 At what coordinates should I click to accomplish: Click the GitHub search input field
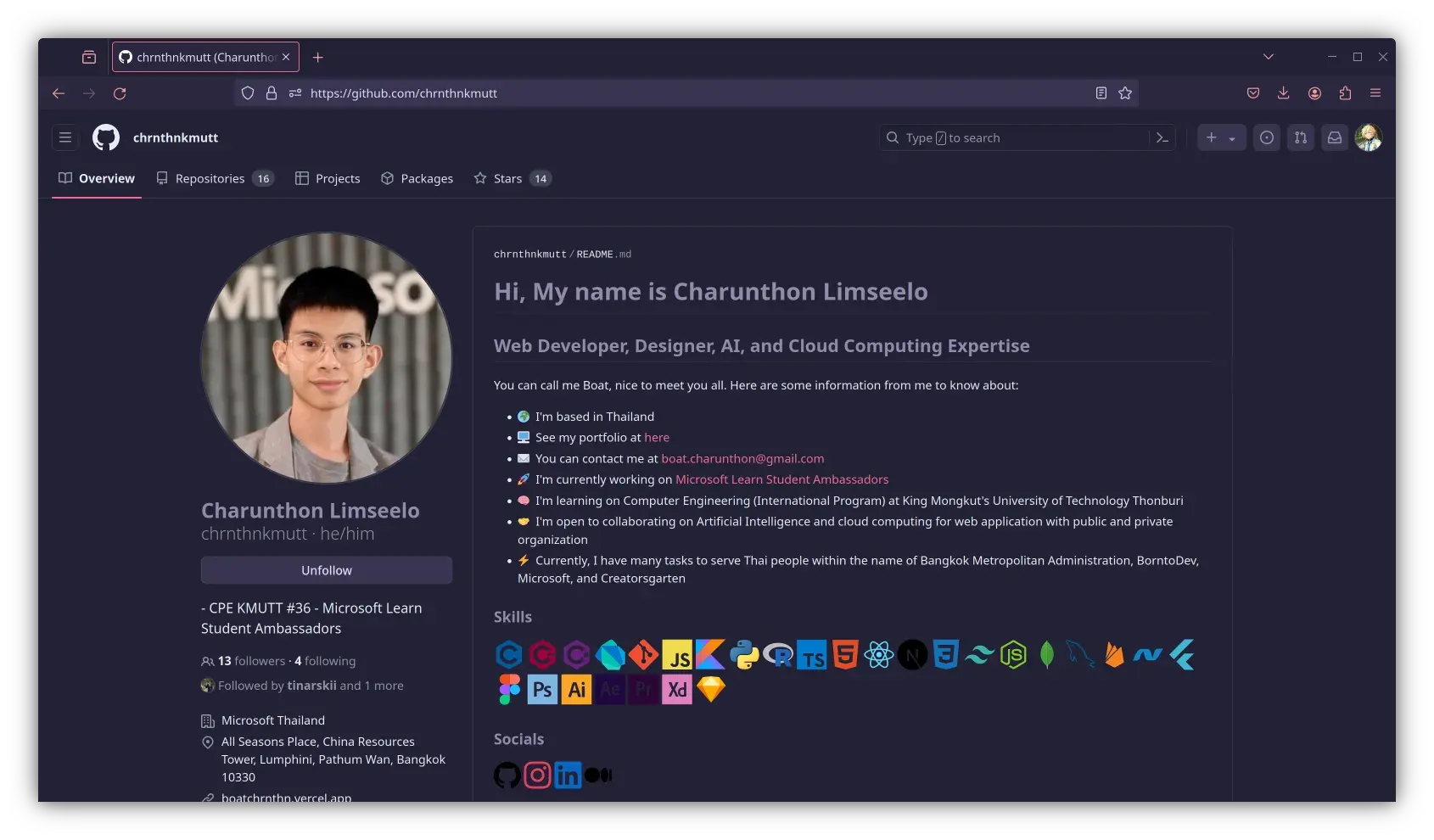(x=1016, y=137)
